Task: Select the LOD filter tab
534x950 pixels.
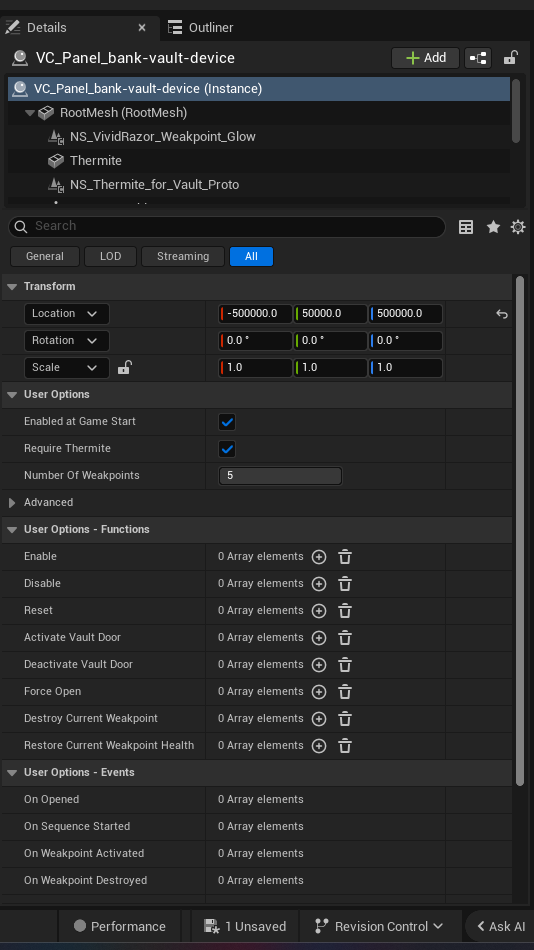Action: 110,256
